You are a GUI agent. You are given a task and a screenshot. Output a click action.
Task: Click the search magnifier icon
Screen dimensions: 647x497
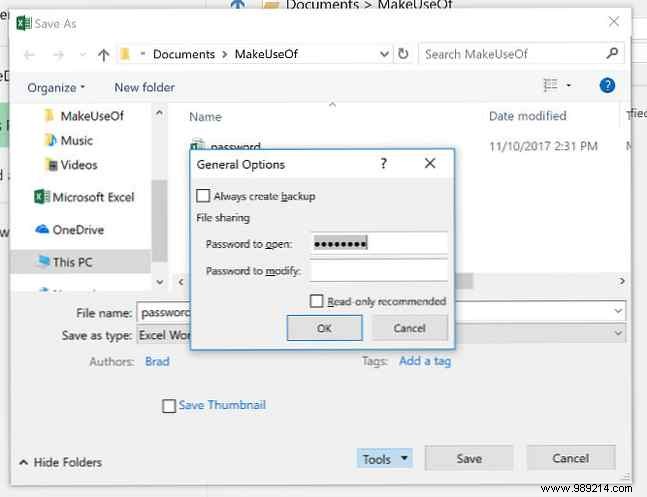click(x=612, y=53)
